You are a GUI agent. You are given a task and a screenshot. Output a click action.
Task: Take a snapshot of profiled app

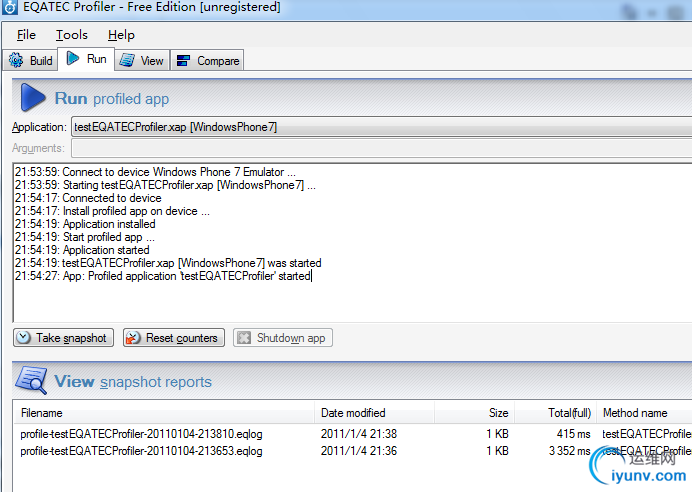point(63,338)
